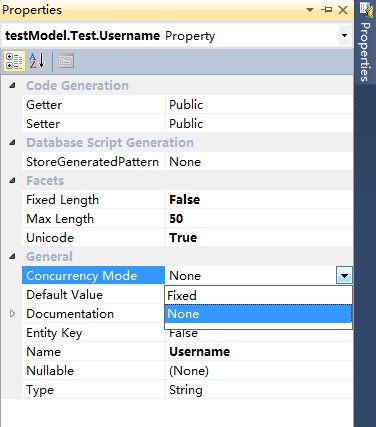Click the Setter value Public
376x427 pixels.
[x=186, y=124]
